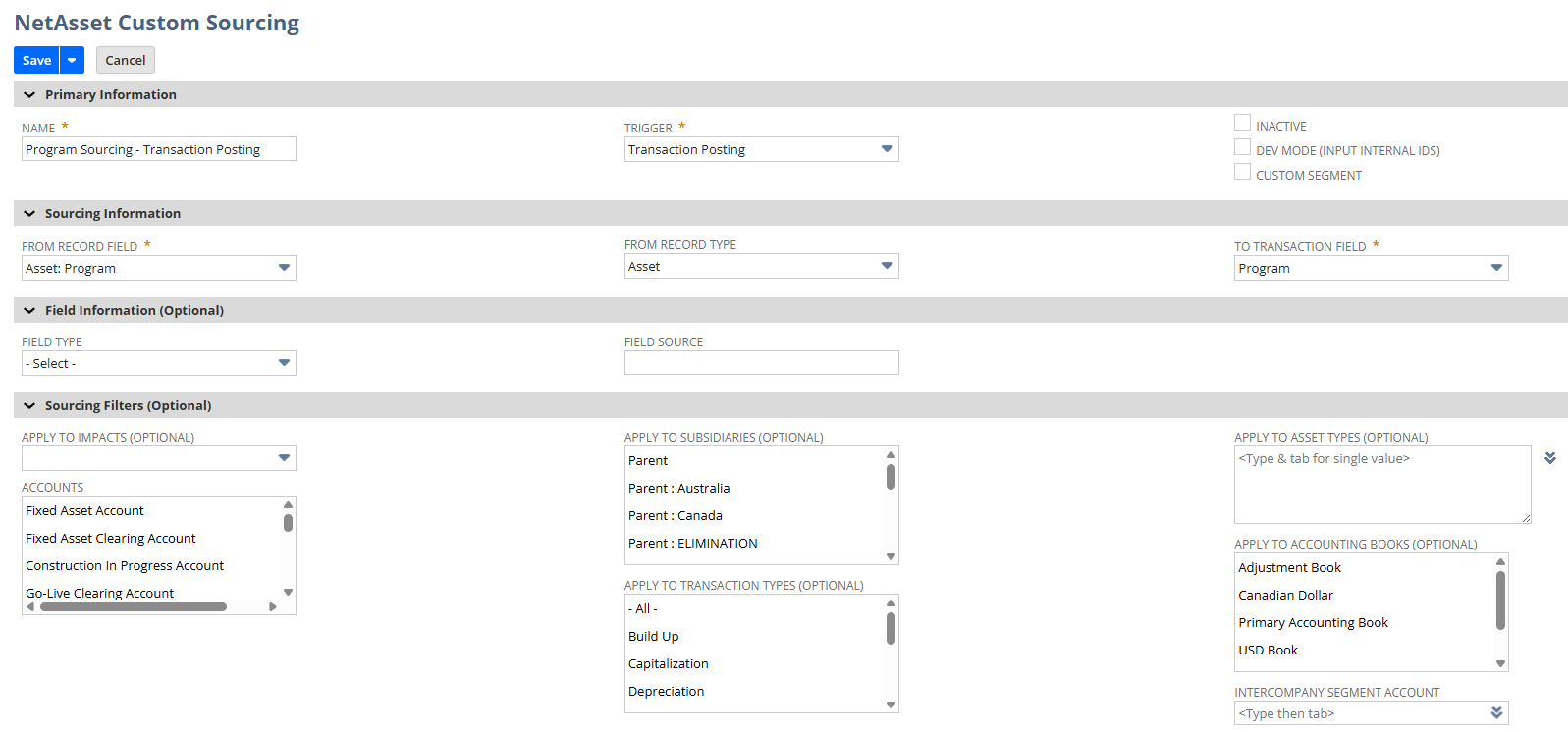Check the Custom Segment box
The width and height of the screenshot is (1568, 732).
(1242, 173)
